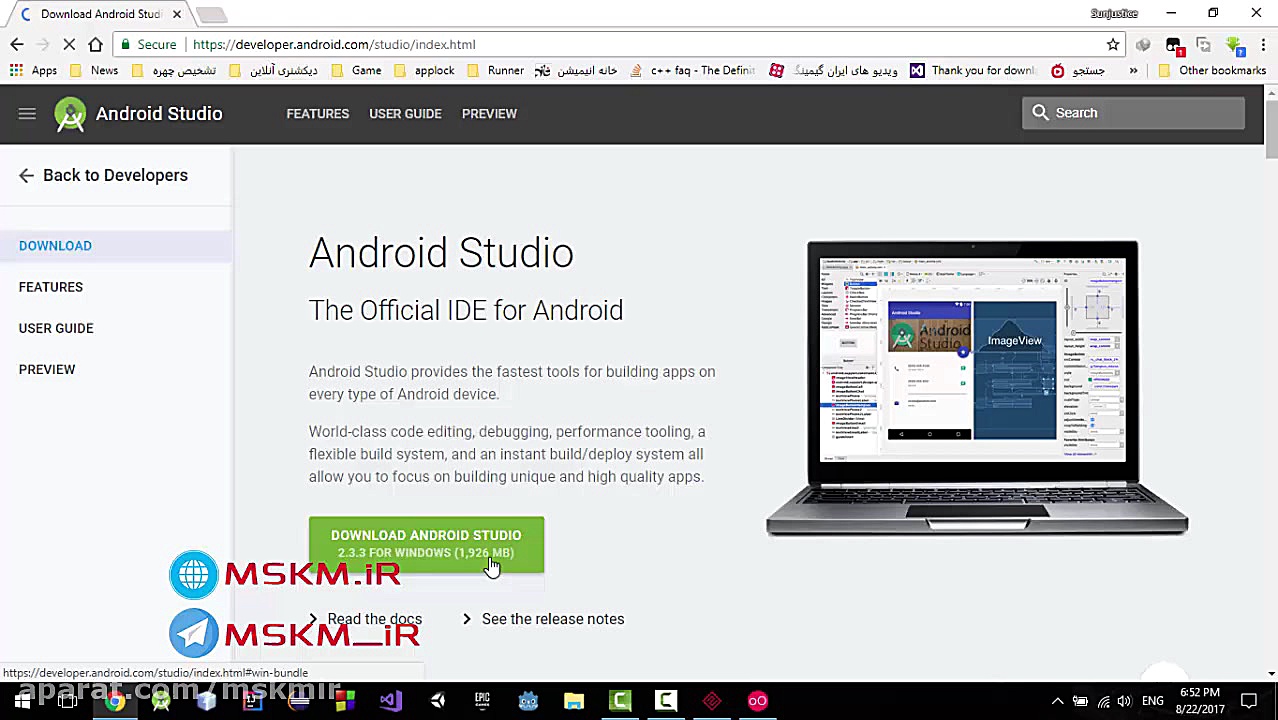Open the PREVIEW top navigation item
1278x720 pixels.
click(x=489, y=114)
